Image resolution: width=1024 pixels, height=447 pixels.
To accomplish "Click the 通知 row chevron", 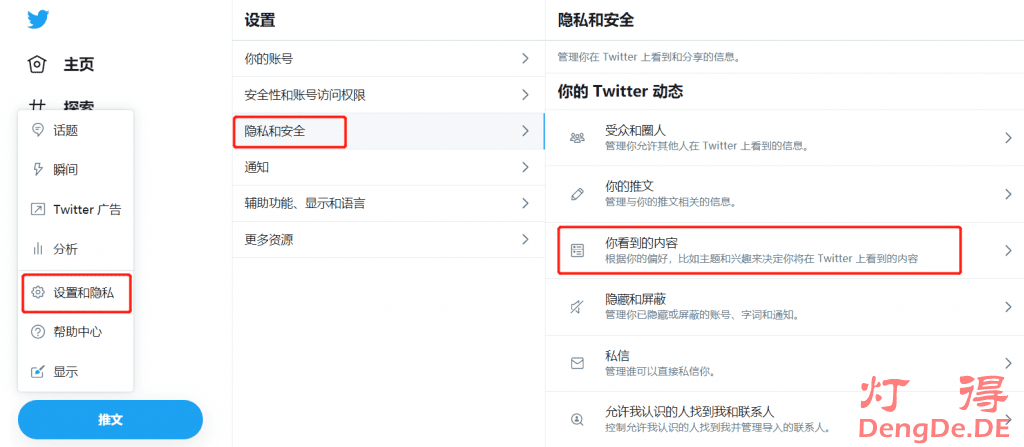I will click(525, 167).
